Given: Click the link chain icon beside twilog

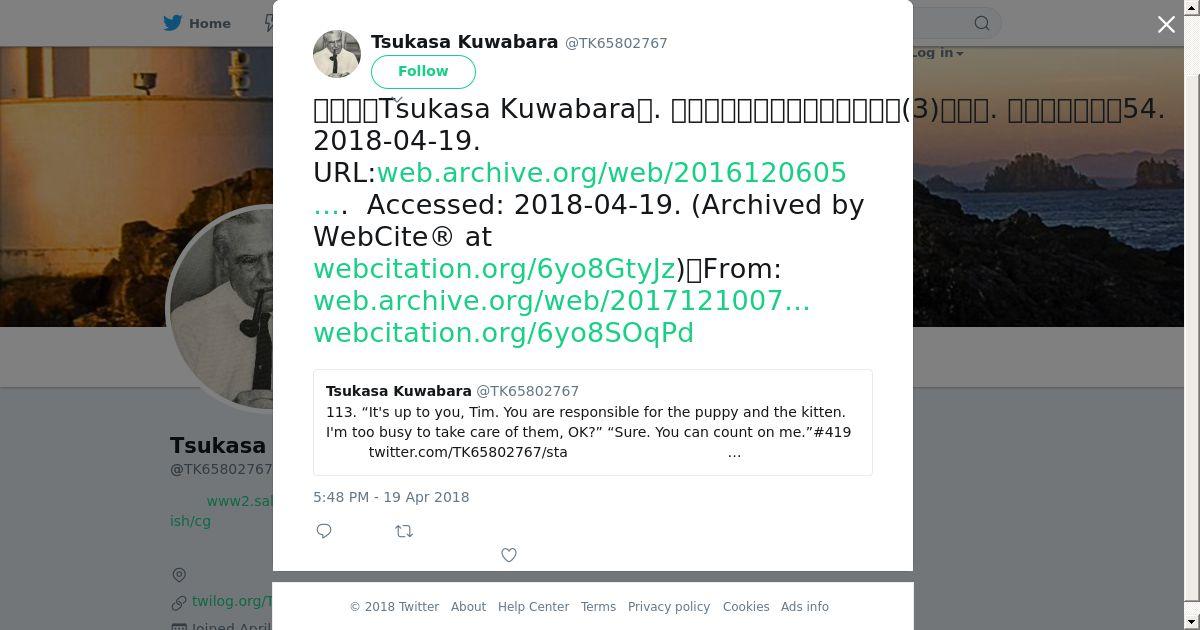Looking at the screenshot, I should point(179,602).
